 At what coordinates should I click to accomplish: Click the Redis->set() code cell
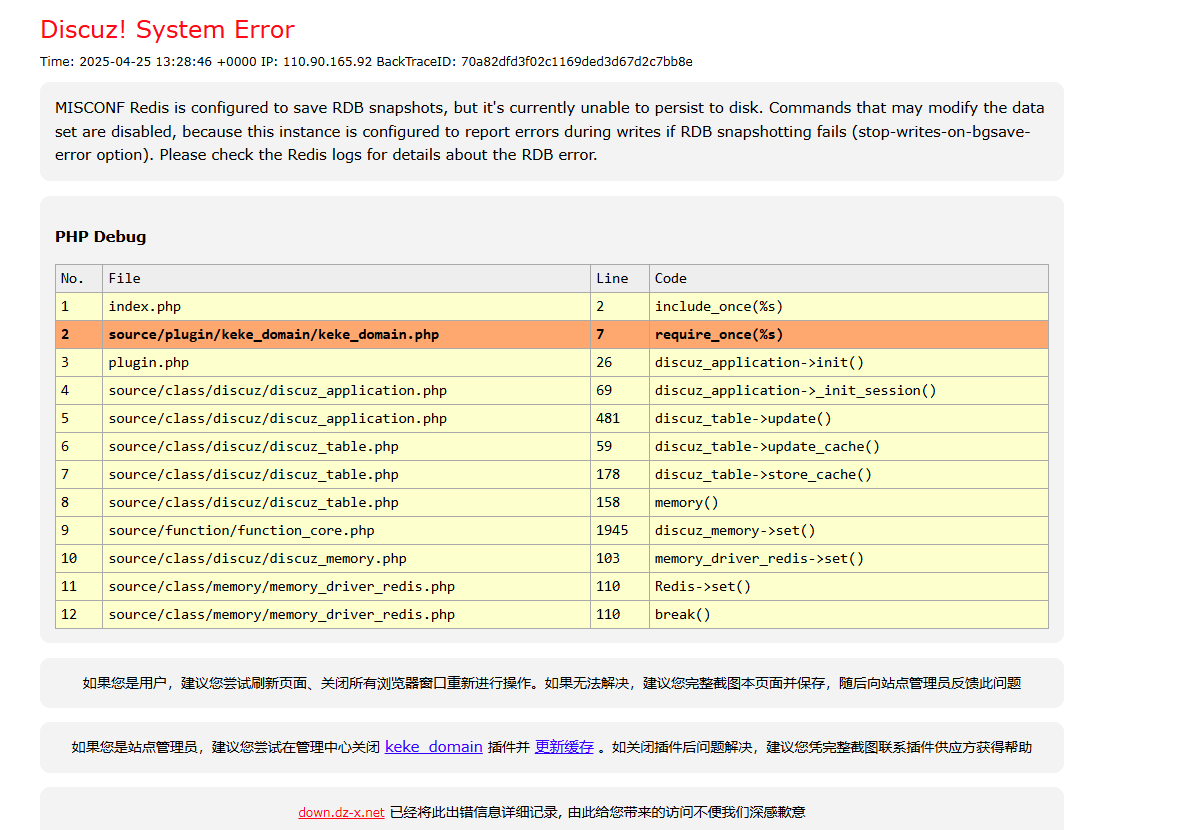click(849, 587)
